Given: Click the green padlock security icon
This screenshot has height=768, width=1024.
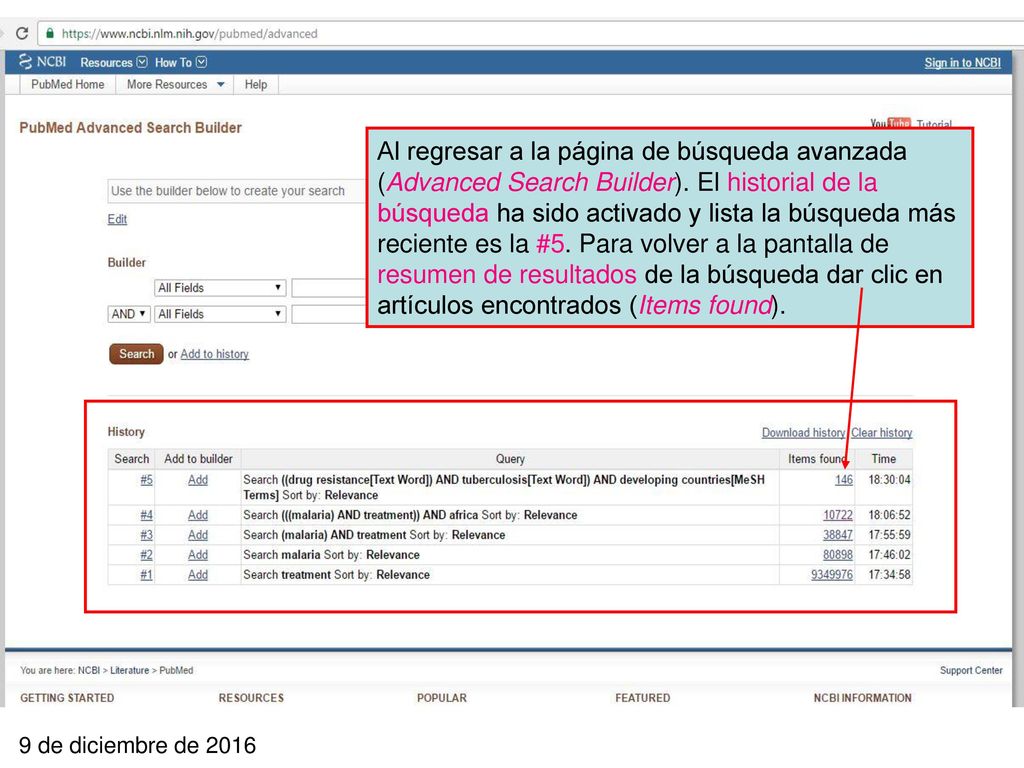Looking at the screenshot, I should pyautogui.click(x=50, y=33).
